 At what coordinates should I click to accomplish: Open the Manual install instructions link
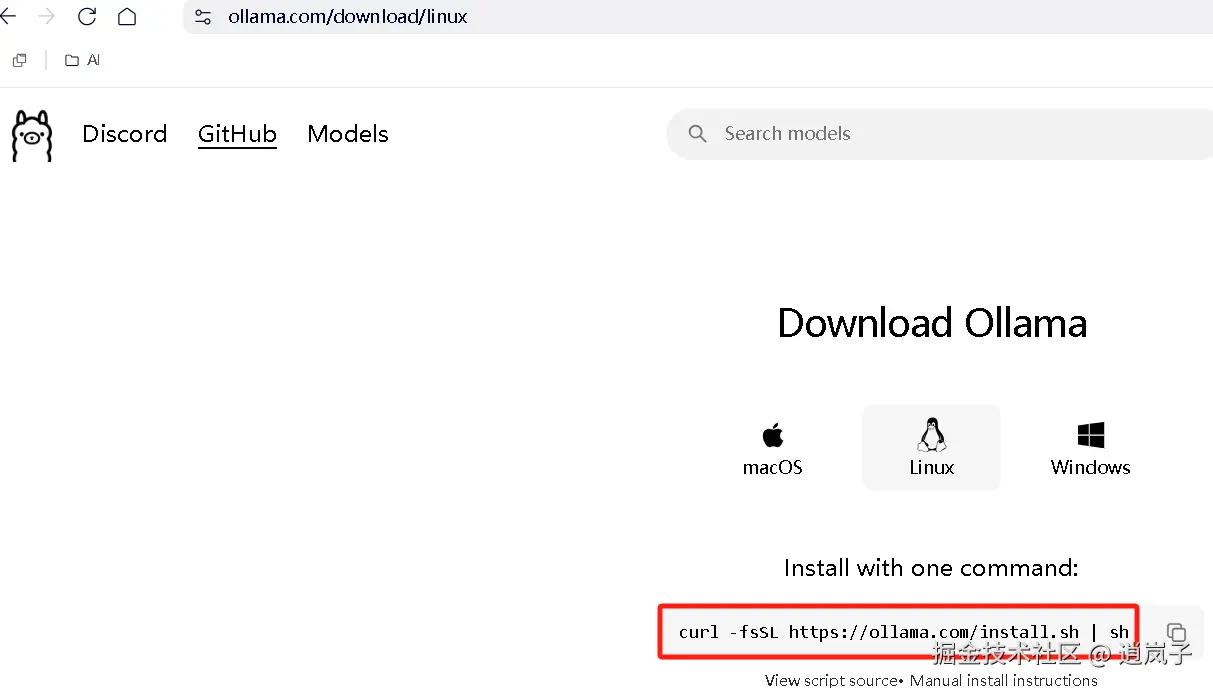coord(1004,680)
